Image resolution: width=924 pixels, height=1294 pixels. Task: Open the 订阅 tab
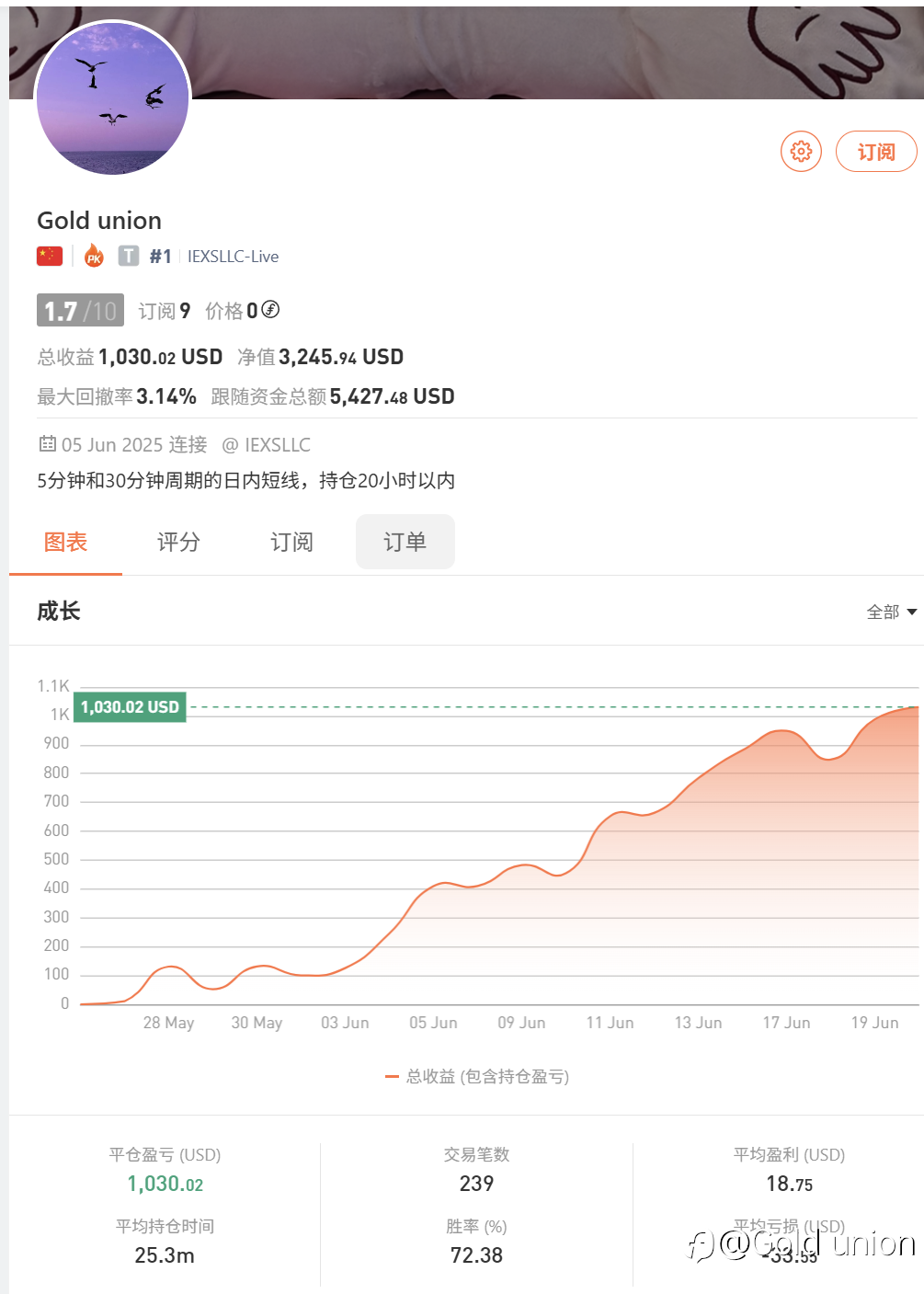click(x=291, y=542)
